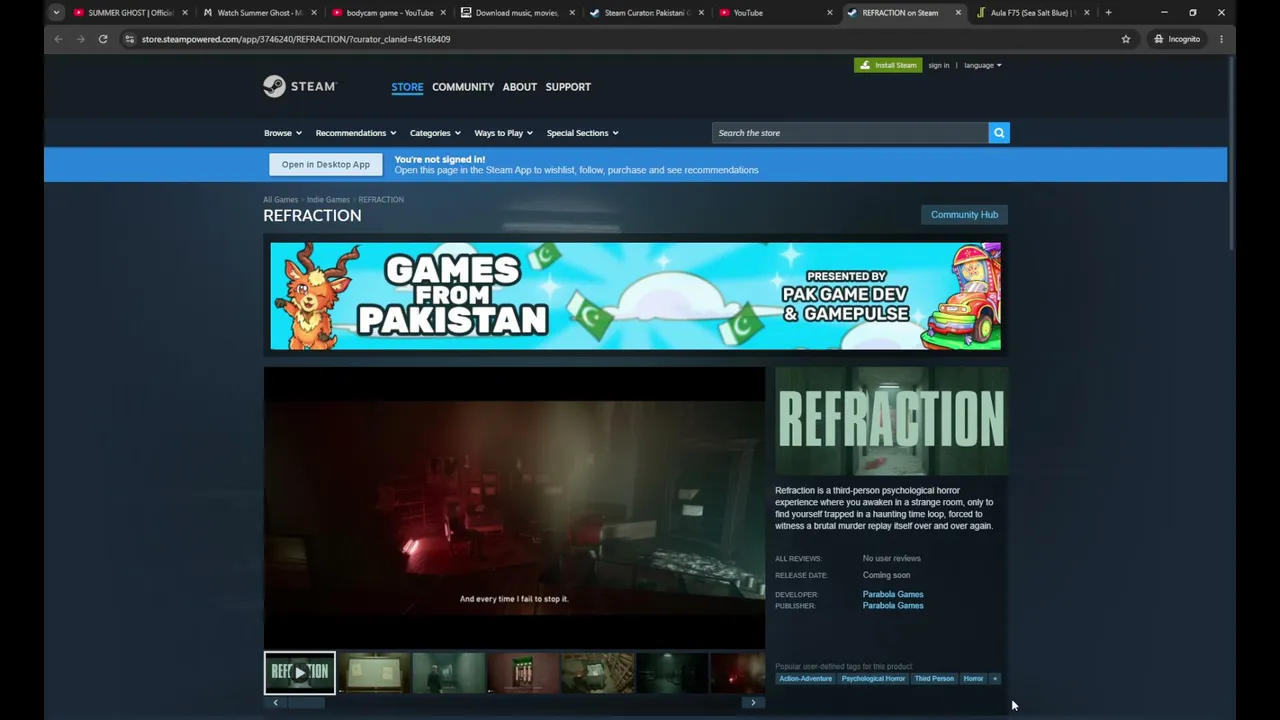Select the Action-Adventure tag
1280x720 pixels.
805,679
